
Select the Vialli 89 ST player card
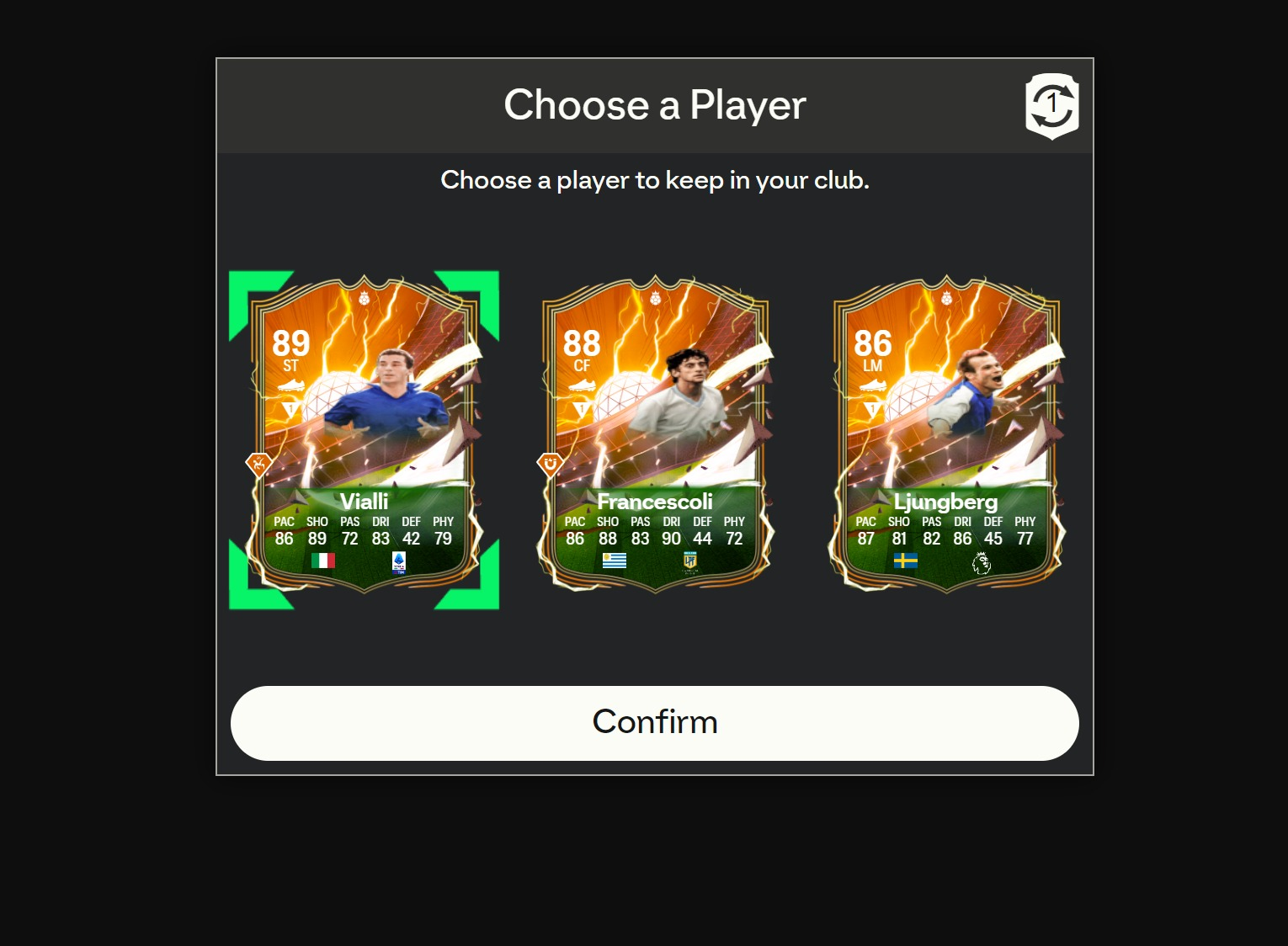tap(364, 435)
